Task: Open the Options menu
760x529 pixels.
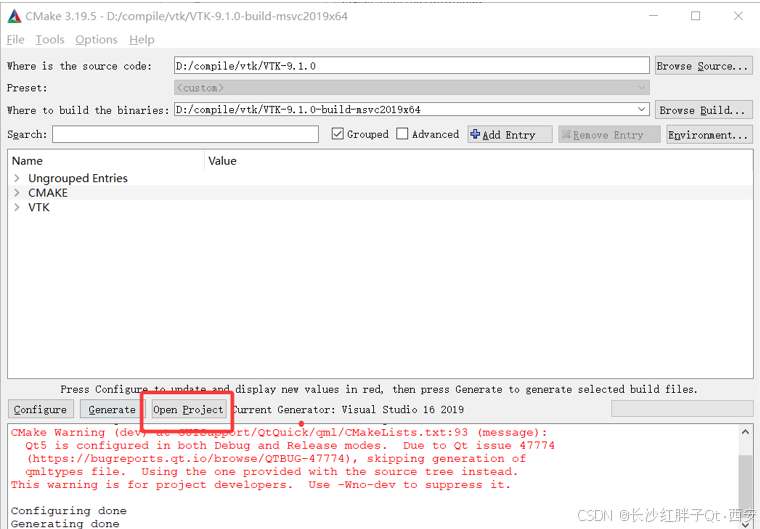Action: tap(96, 40)
